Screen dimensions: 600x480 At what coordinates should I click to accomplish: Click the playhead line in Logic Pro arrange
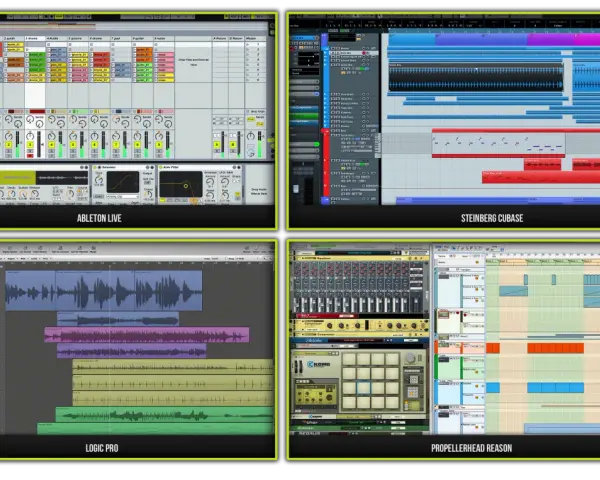pyautogui.click(x=109, y=346)
